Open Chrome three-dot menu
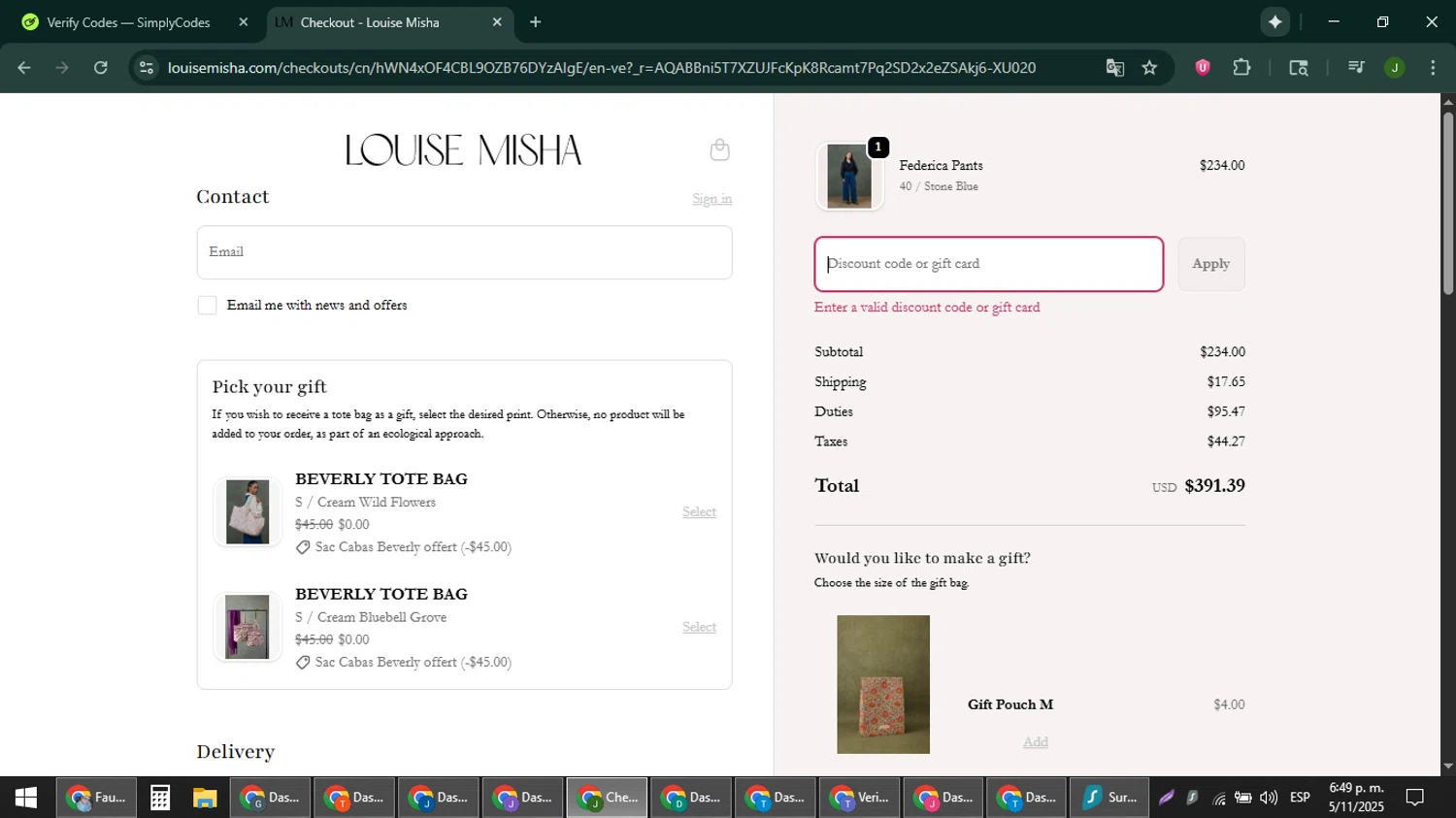The height and width of the screenshot is (818, 1456). [x=1433, y=68]
